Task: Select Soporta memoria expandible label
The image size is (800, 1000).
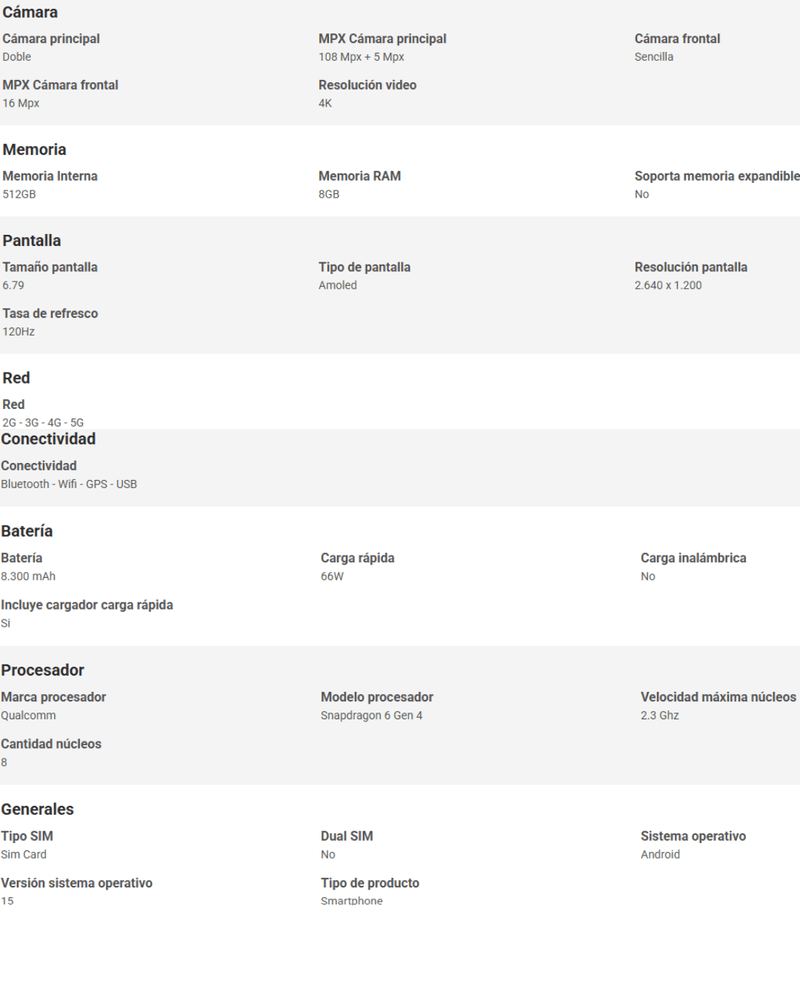Action: click(x=717, y=176)
